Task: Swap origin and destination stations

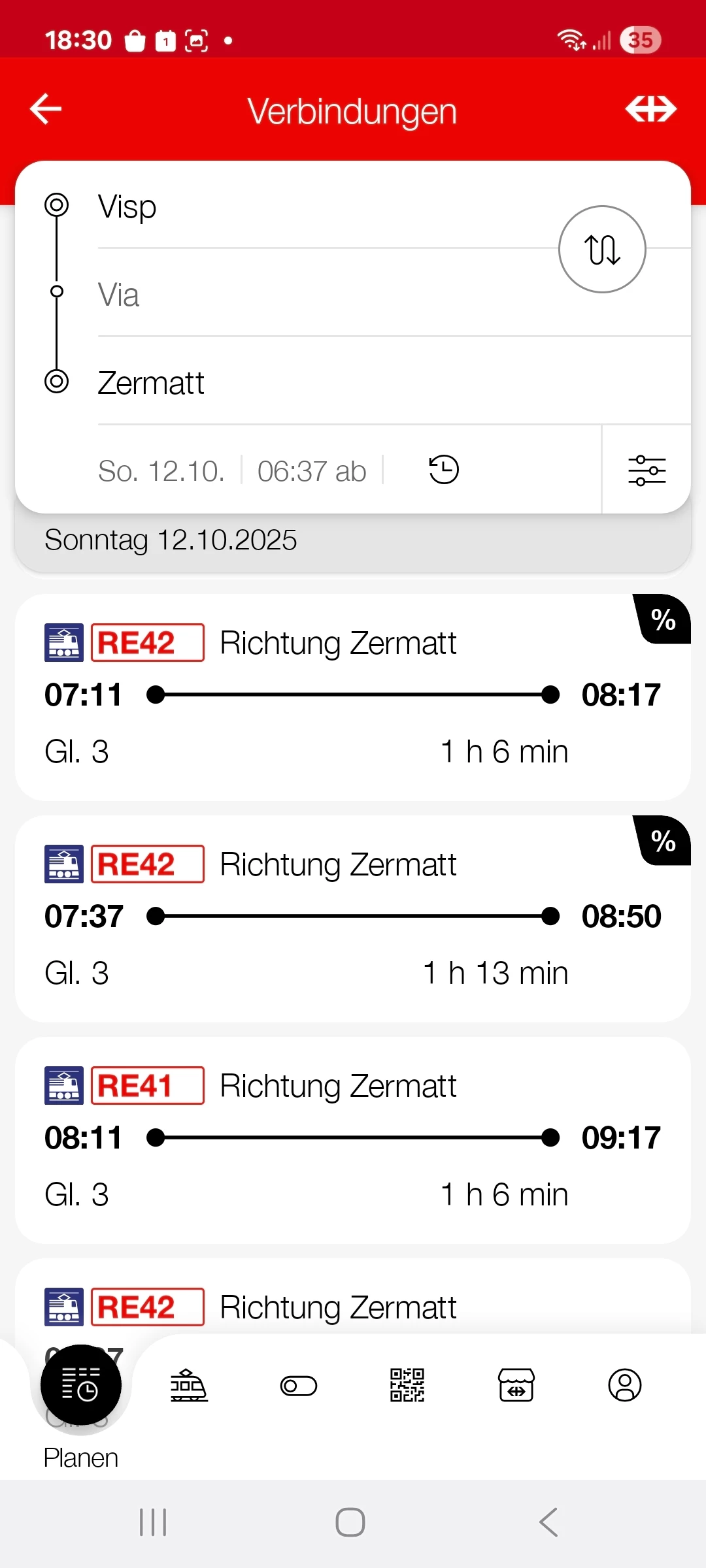Action: (x=602, y=250)
